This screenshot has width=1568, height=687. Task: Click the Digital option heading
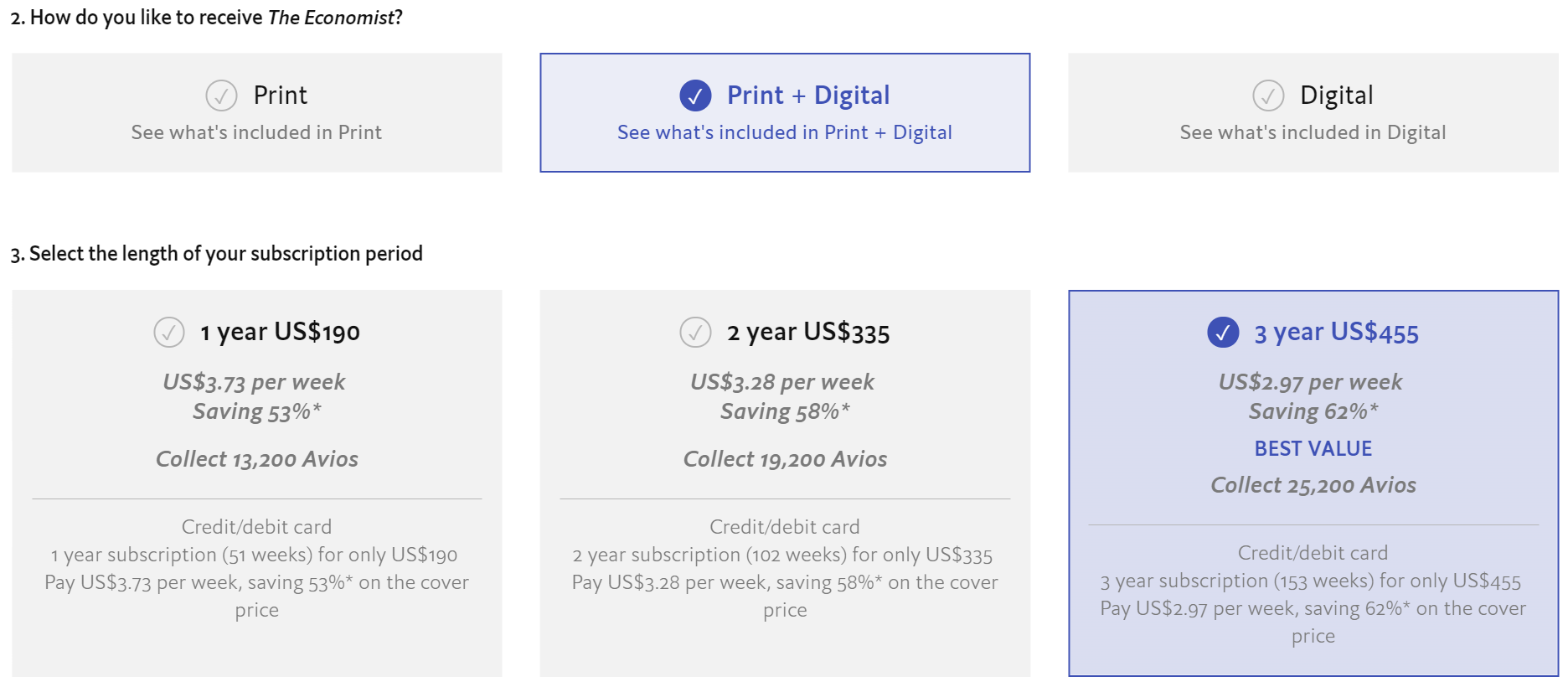tap(1336, 96)
